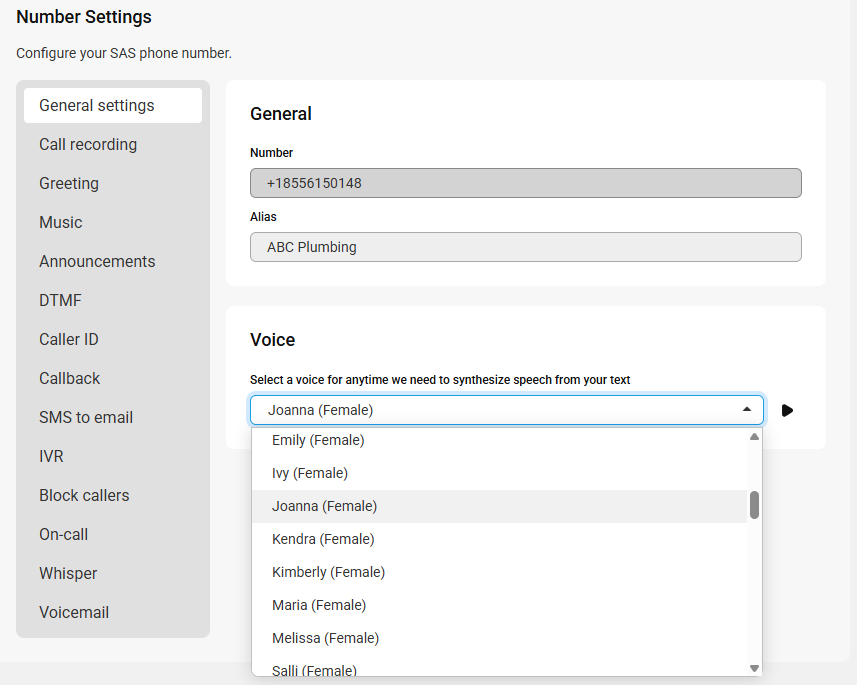Click the voice list scrollbar thumb

(x=754, y=505)
